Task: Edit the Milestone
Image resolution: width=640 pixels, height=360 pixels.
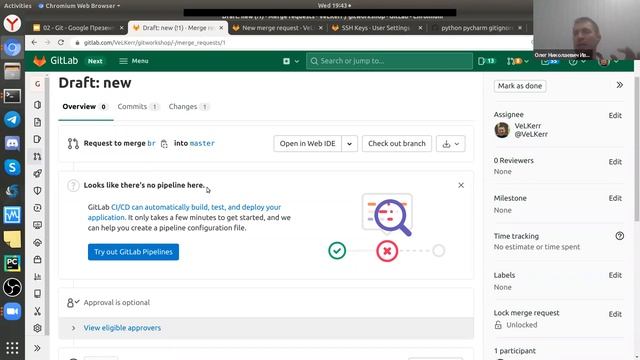Action: click(x=615, y=198)
